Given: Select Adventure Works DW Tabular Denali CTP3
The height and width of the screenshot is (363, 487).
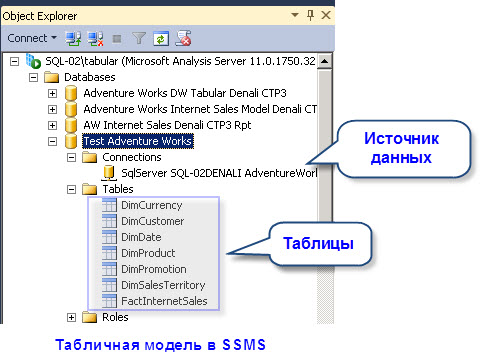Looking at the screenshot, I should [185, 93].
